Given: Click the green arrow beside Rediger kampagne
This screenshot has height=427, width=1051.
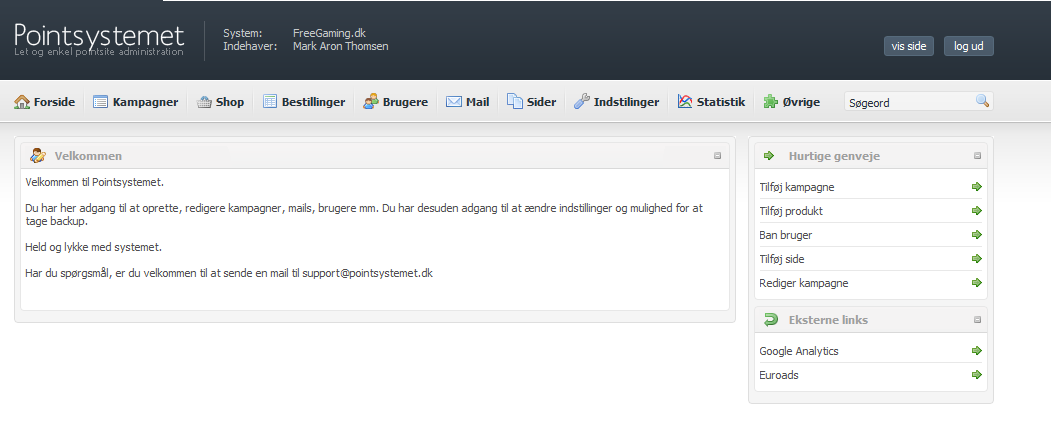Looking at the screenshot, I should coord(977,283).
